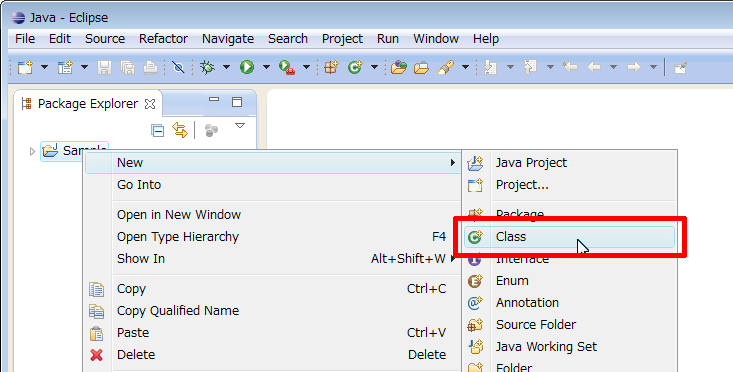Screen dimensions: 733x372
Task: Click the green Run button icon
Action: tap(247, 67)
